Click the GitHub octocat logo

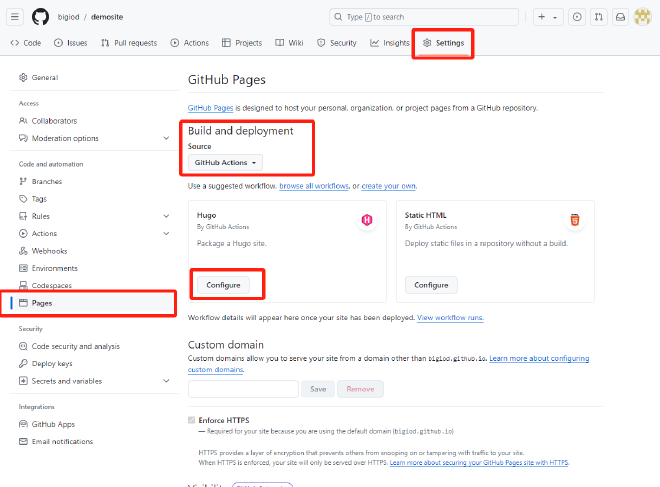[40, 17]
